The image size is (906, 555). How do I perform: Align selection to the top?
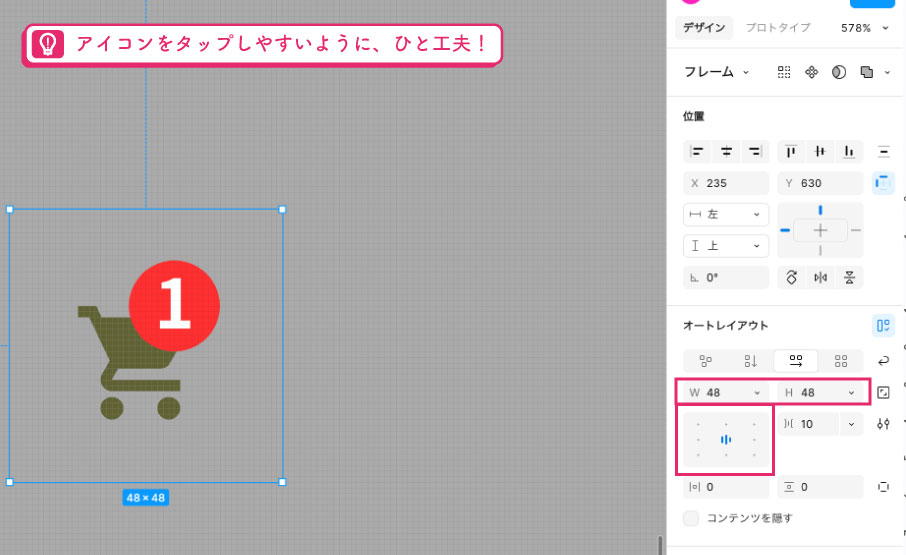[x=791, y=151]
